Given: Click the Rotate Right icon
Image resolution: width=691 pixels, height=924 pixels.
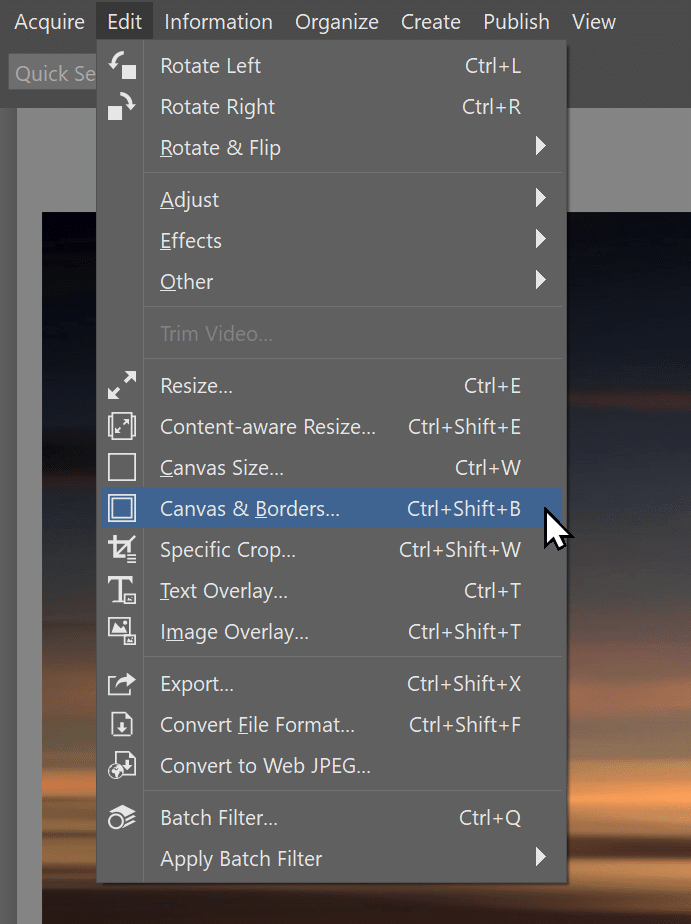Looking at the screenshot, I should click(x=122, y=107).
